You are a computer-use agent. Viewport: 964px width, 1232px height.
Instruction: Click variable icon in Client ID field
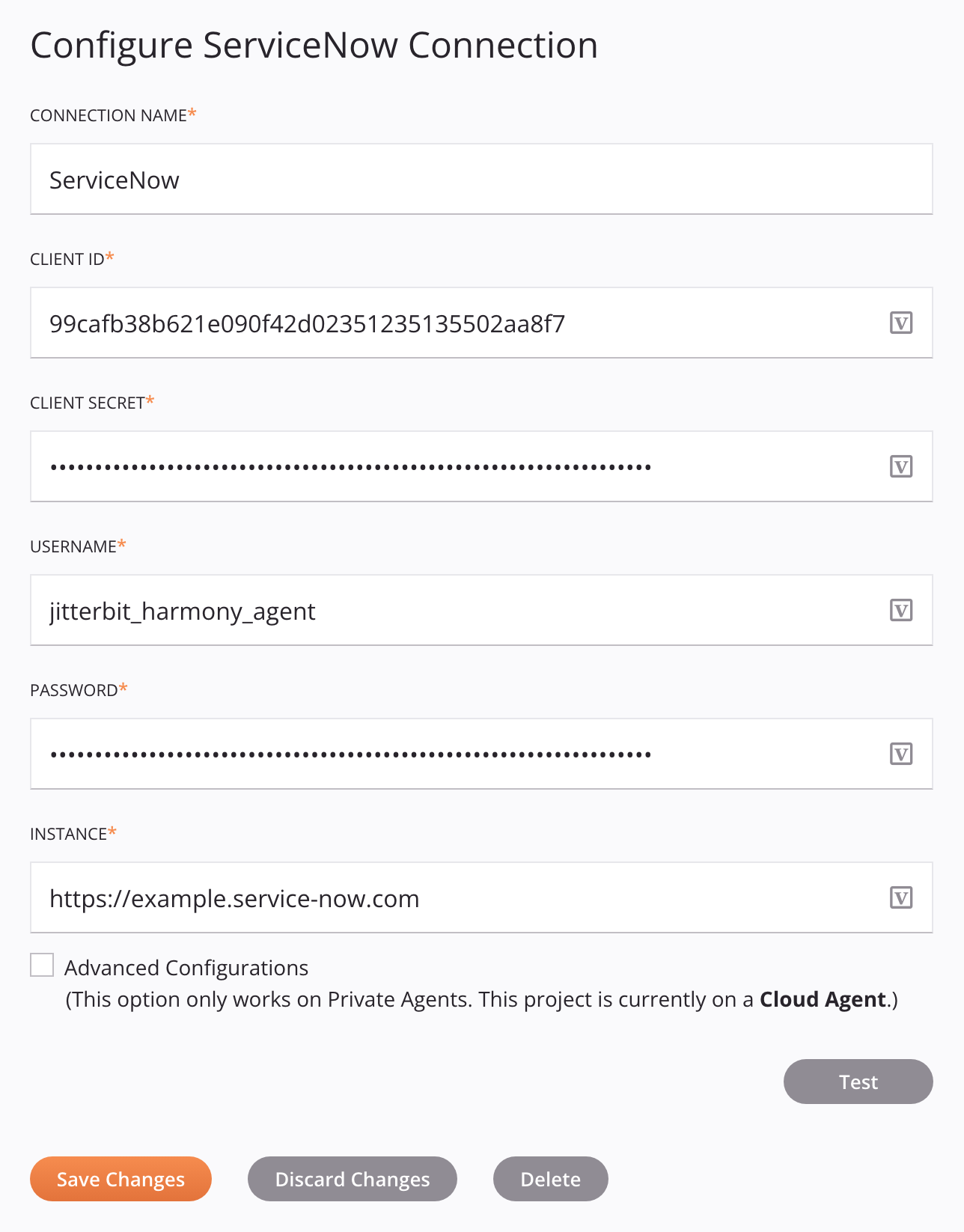(x=901, y=323)
